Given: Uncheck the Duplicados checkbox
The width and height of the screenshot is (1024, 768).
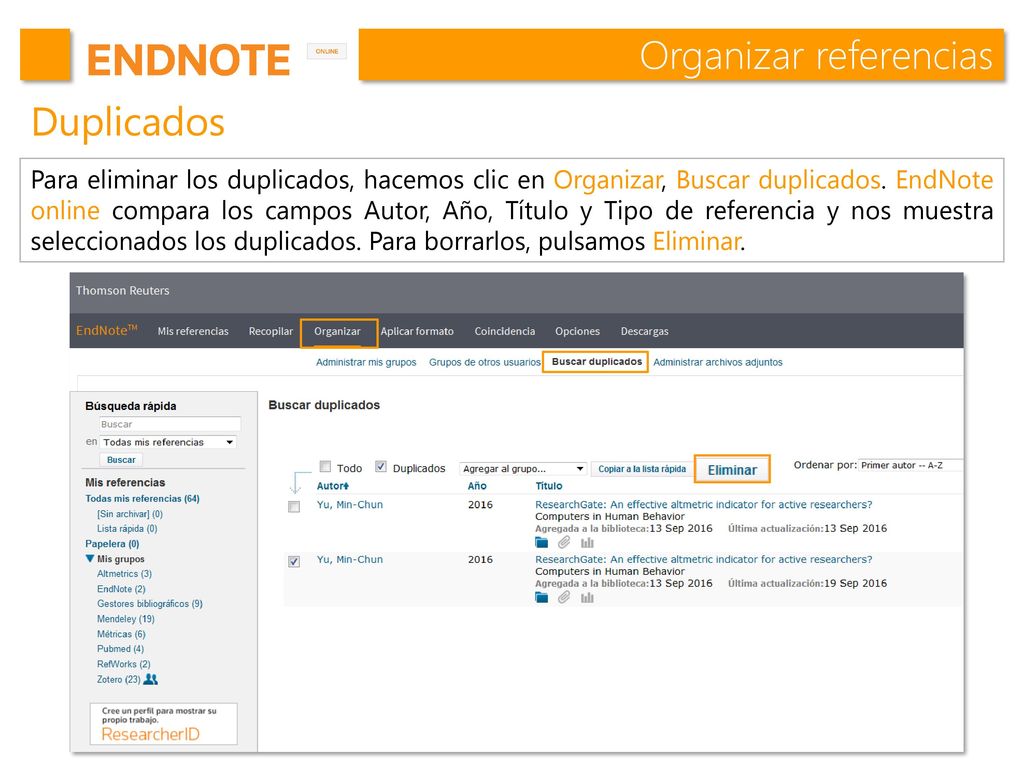Looking at the screenshot, I should coord(381,466).
